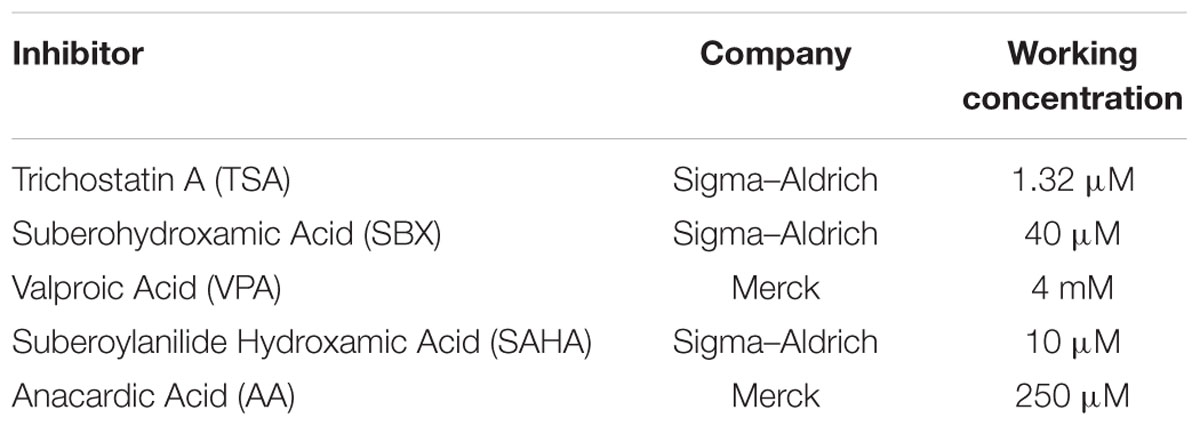This screenshot has height=426, width=1200.
Task: Select the Valproic Acid (VPA) cell
Action: click(x=146, y=288)
